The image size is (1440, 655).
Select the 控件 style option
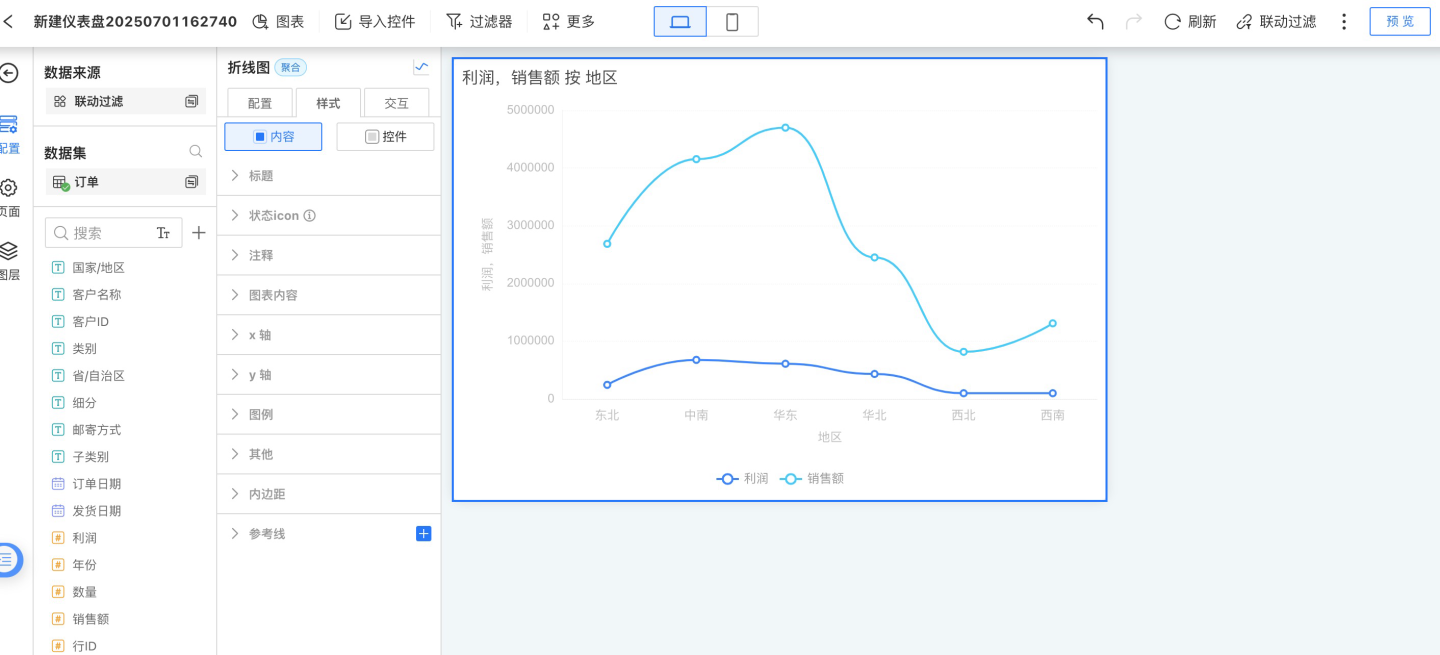385,136
